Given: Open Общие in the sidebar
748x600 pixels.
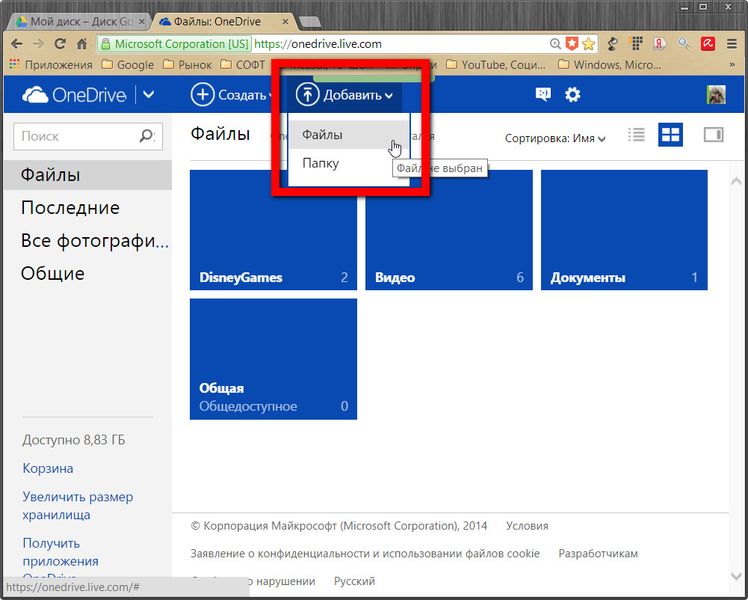Looking at the screenshot, I should coord(52,274).
